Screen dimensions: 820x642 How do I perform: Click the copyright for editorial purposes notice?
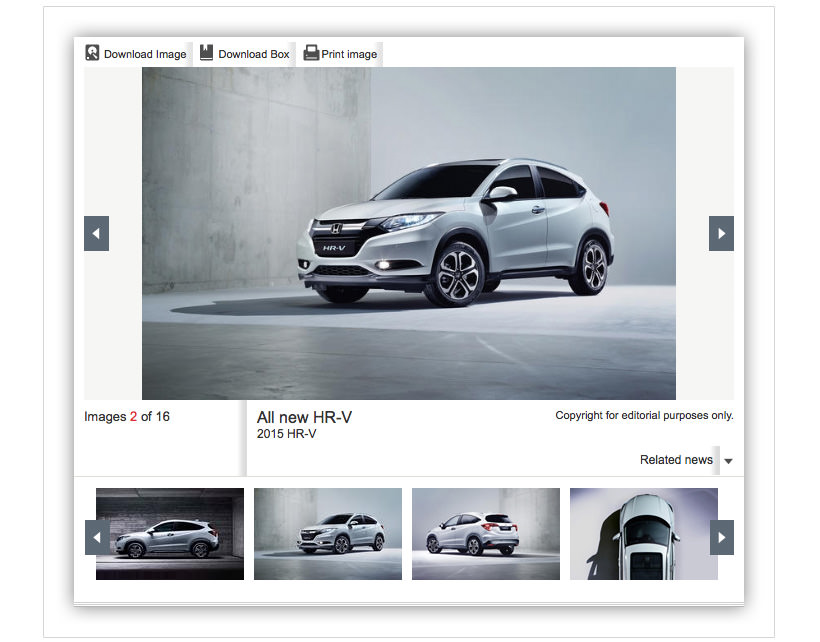click(x=644, y=416)
